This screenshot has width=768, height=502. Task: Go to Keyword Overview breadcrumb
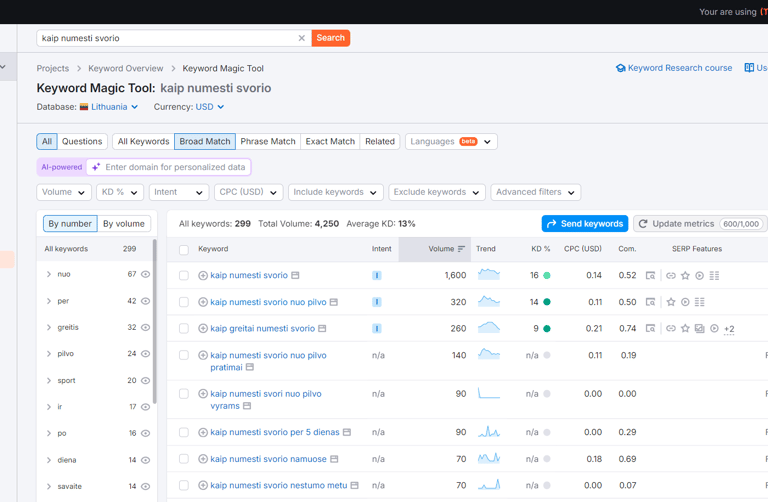coord(125,68)
